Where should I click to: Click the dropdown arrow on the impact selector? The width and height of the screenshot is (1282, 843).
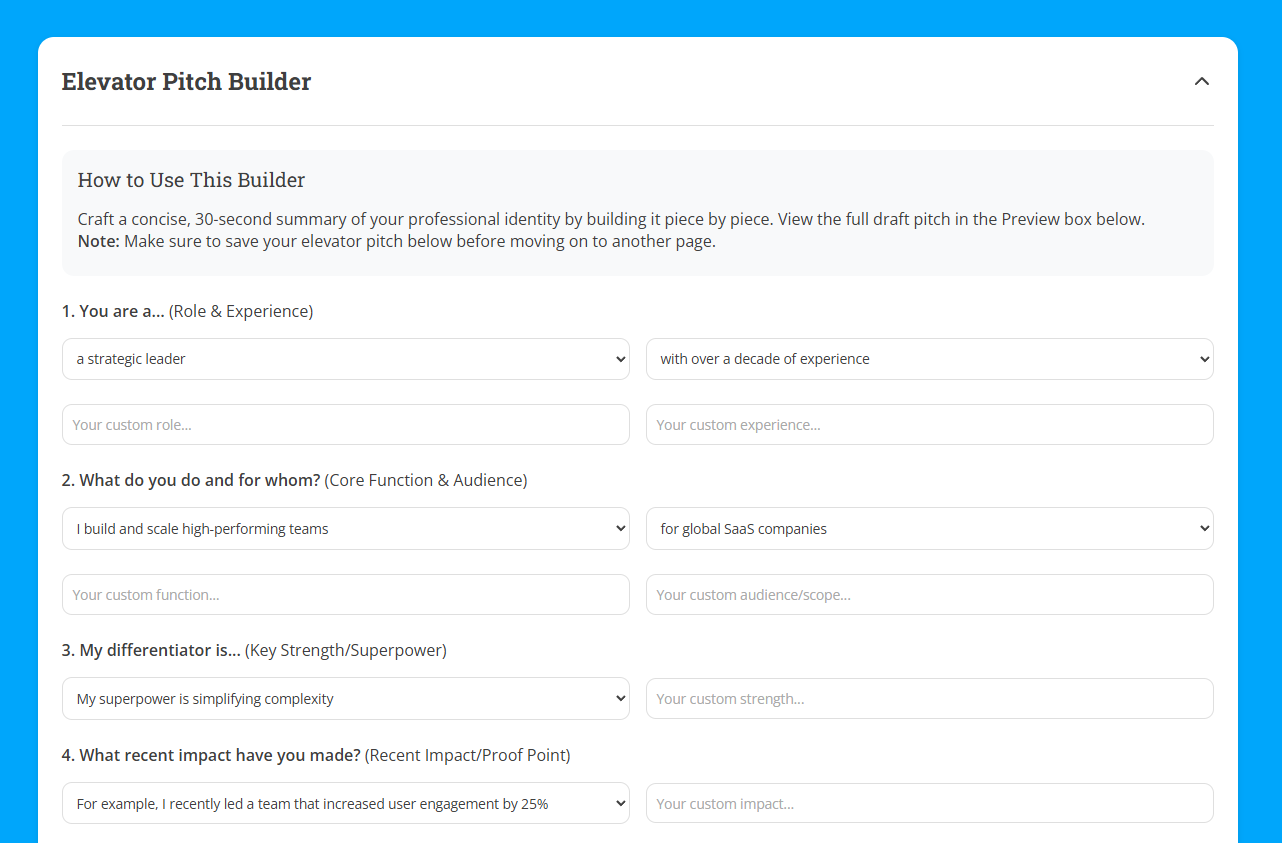(x=618, y=802)
